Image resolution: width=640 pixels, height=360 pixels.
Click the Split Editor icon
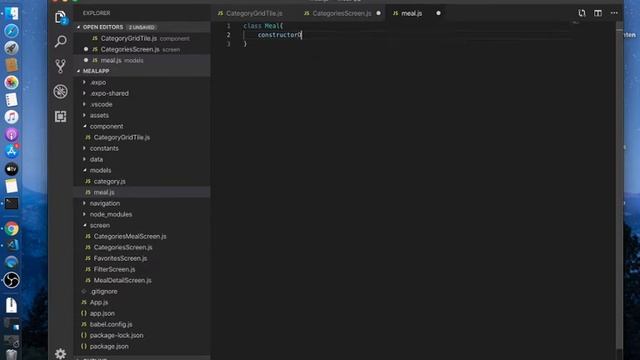point(598,13)
